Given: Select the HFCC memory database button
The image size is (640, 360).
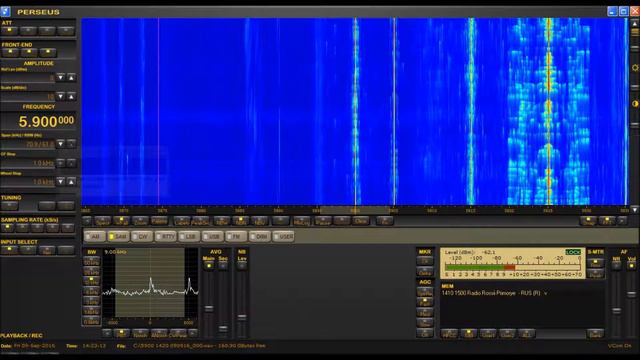Looking at the screenshot, I should tap(449, 333).
